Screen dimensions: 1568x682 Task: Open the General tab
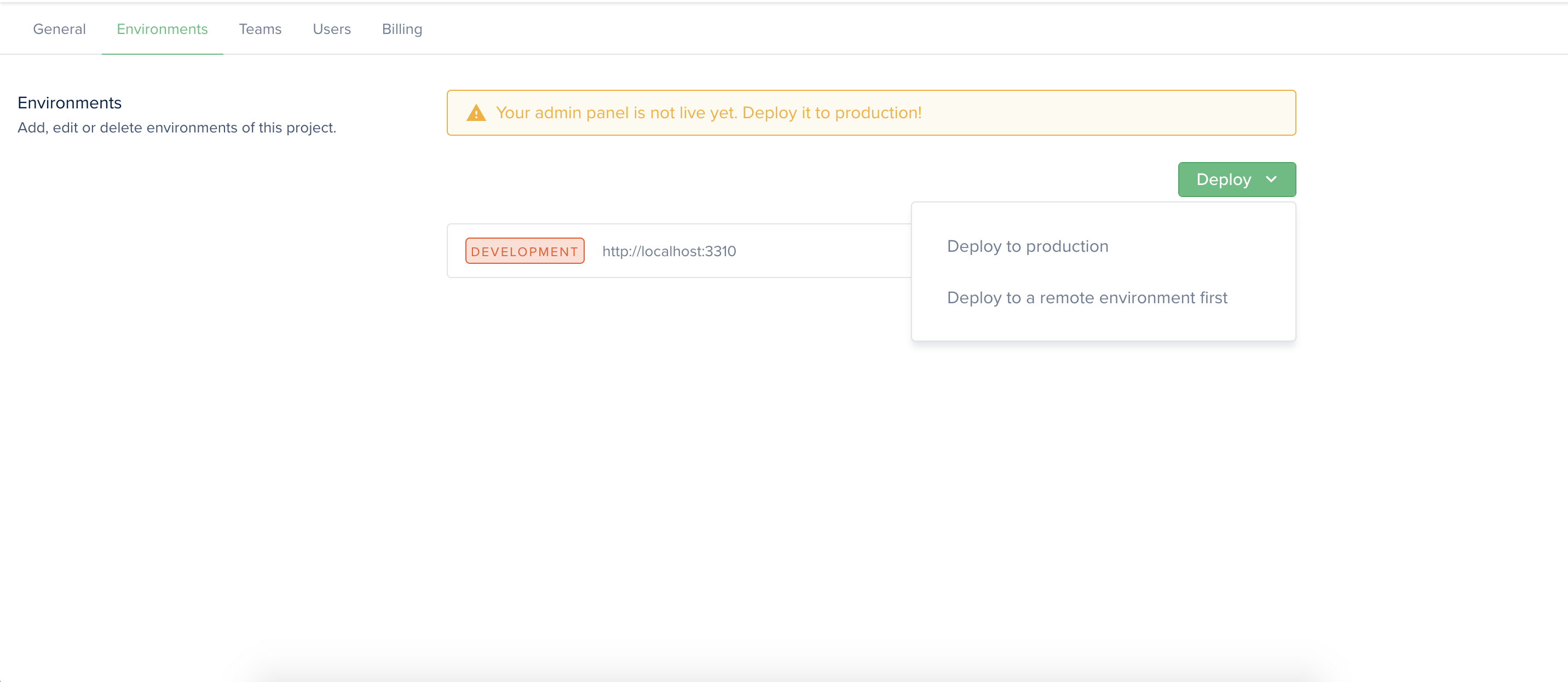[59, 28]
